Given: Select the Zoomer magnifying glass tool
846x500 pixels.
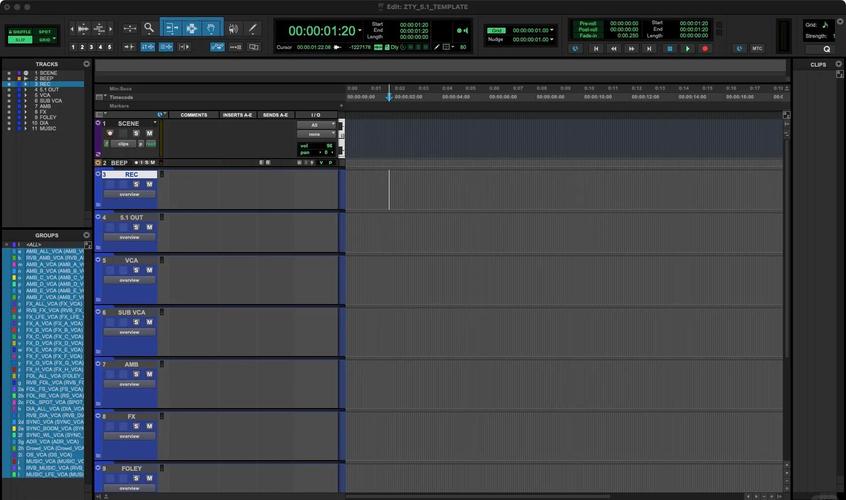Looking at the screenshot, I should (149, 28).
